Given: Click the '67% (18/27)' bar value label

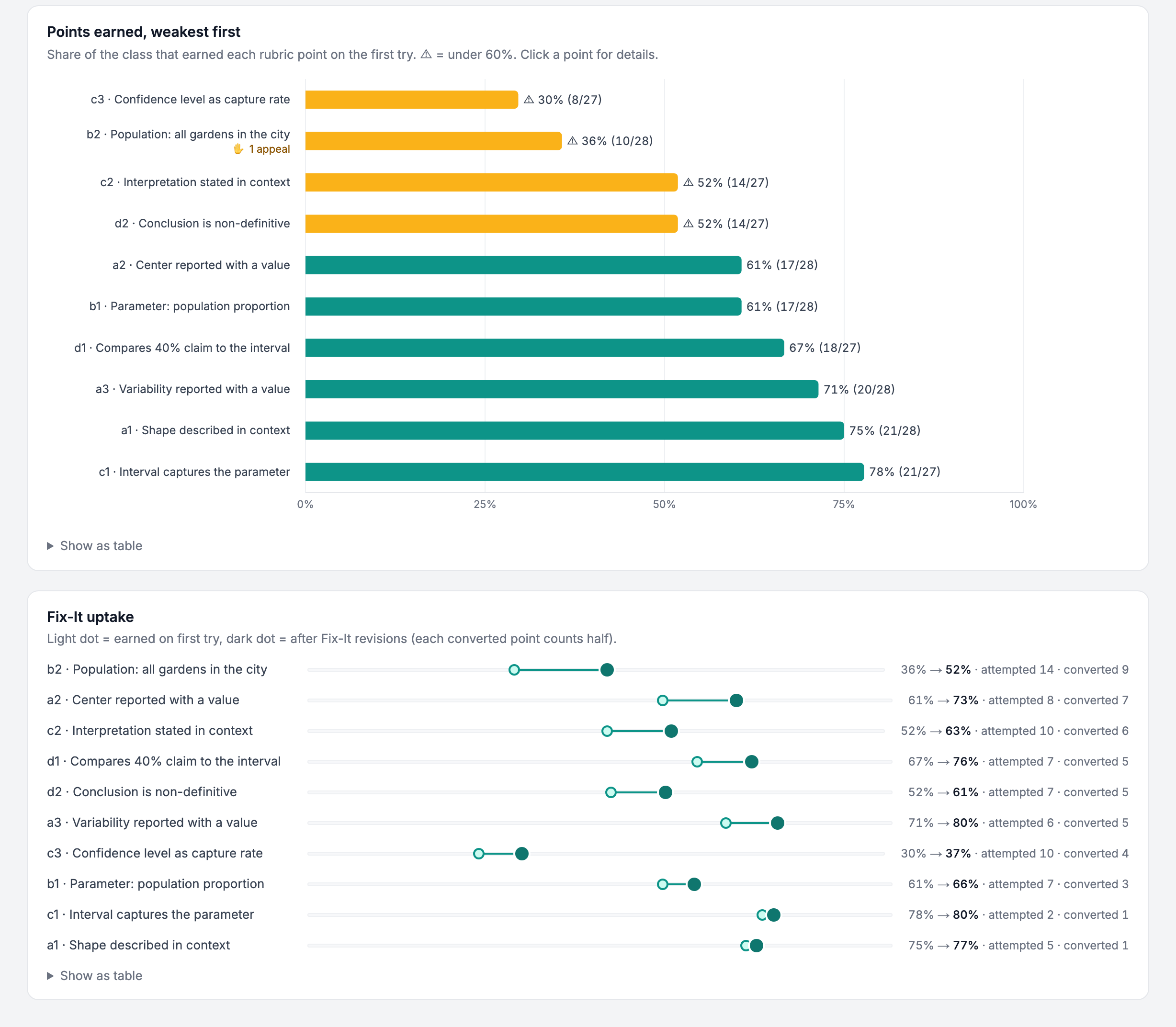Looking at the screenshot, I should (825, 348).
